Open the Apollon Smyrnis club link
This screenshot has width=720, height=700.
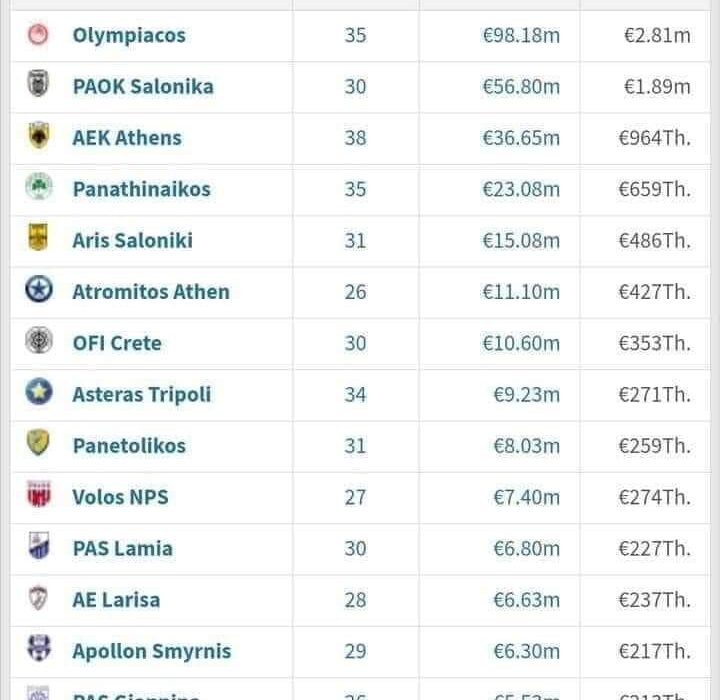(151, 651)
